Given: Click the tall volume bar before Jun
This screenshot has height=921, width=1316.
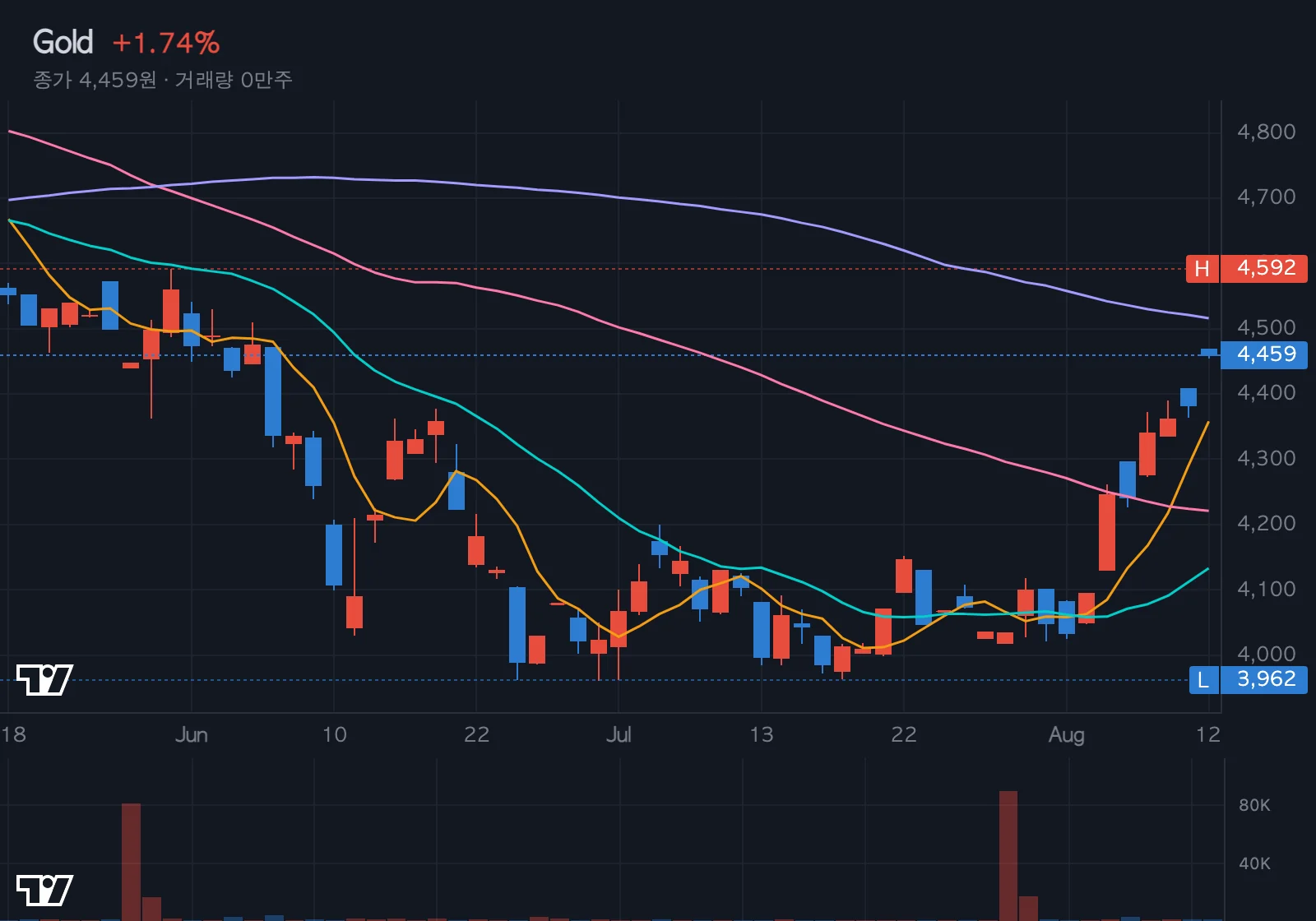Looking at the screenshot, I should click(131, 862).
